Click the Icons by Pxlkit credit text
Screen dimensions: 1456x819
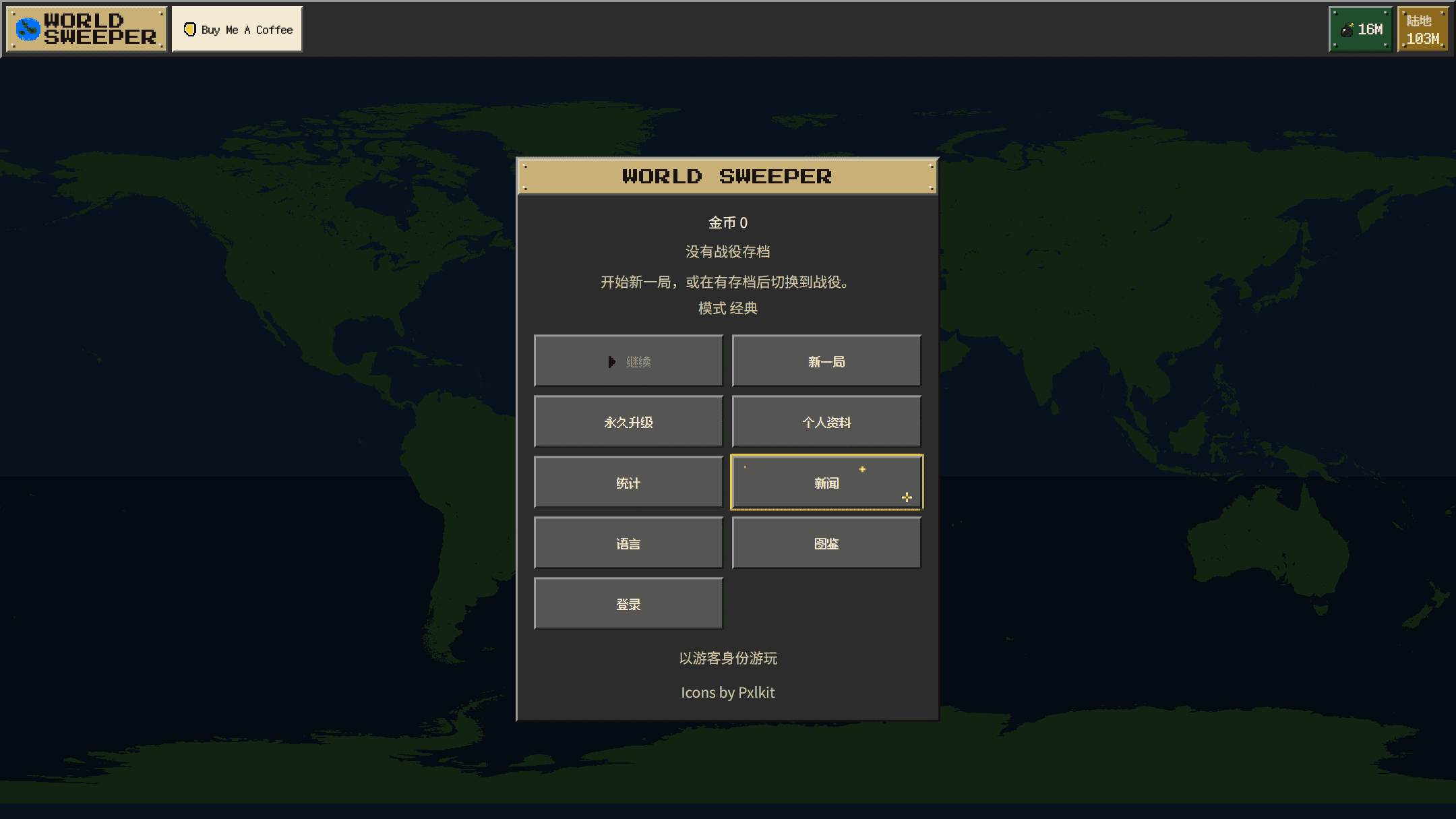pyautogui.click(x=728, y=693)
